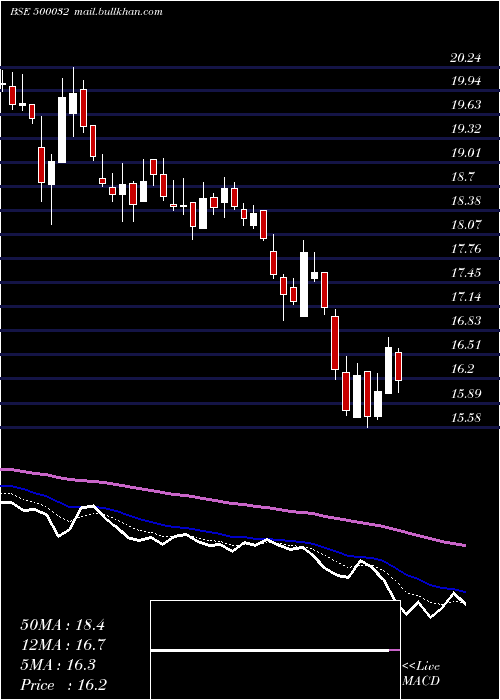Select the 16.83 price axis label
This screenshot has width=500, height=700.
point(466,321)
